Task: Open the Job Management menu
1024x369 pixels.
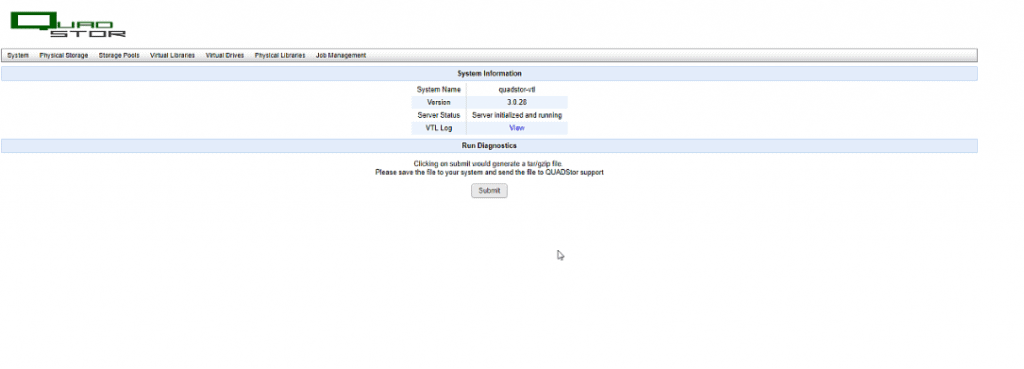Action: (341, 56)
